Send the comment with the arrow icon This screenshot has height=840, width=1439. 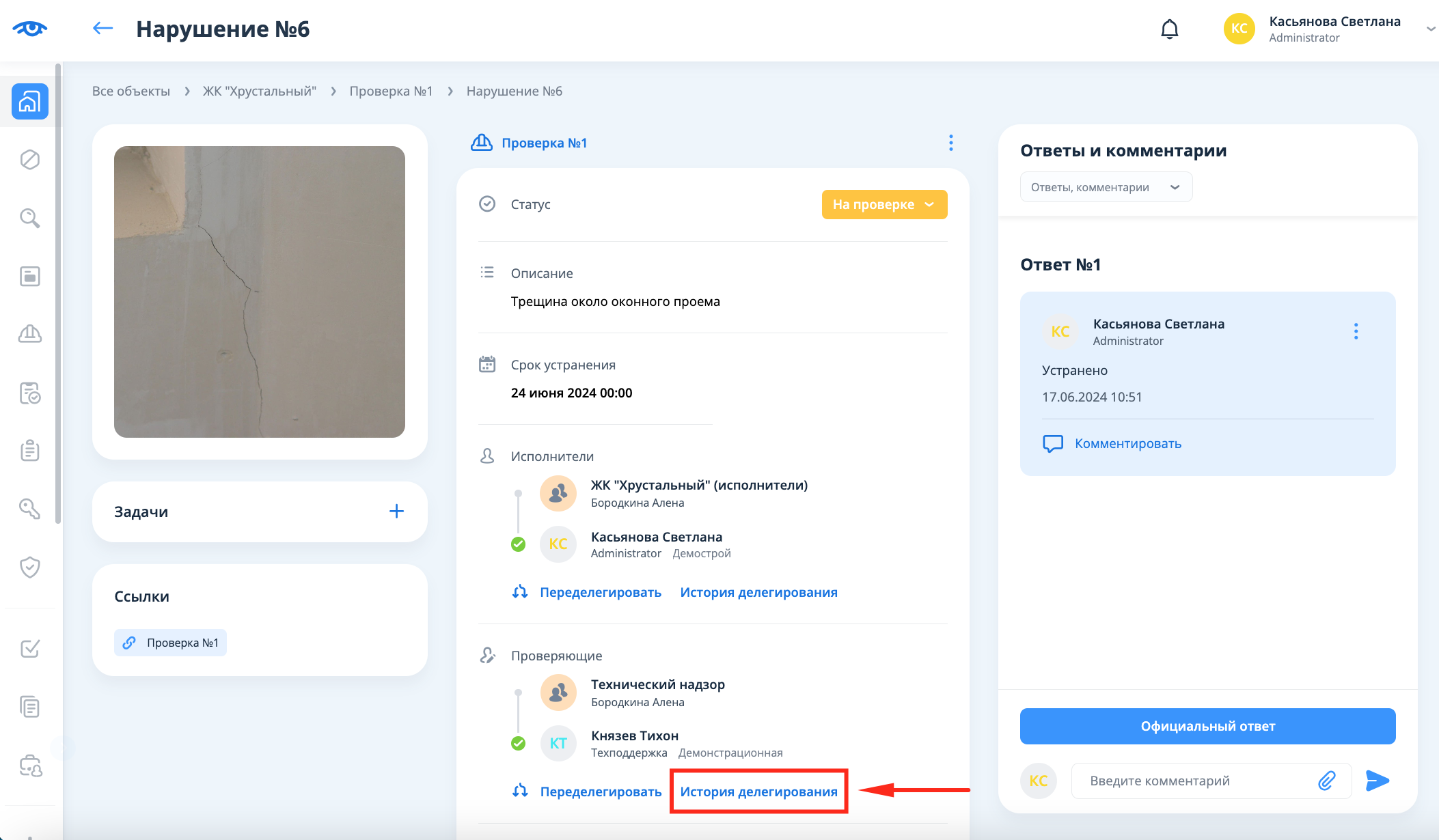point(1377,781)
